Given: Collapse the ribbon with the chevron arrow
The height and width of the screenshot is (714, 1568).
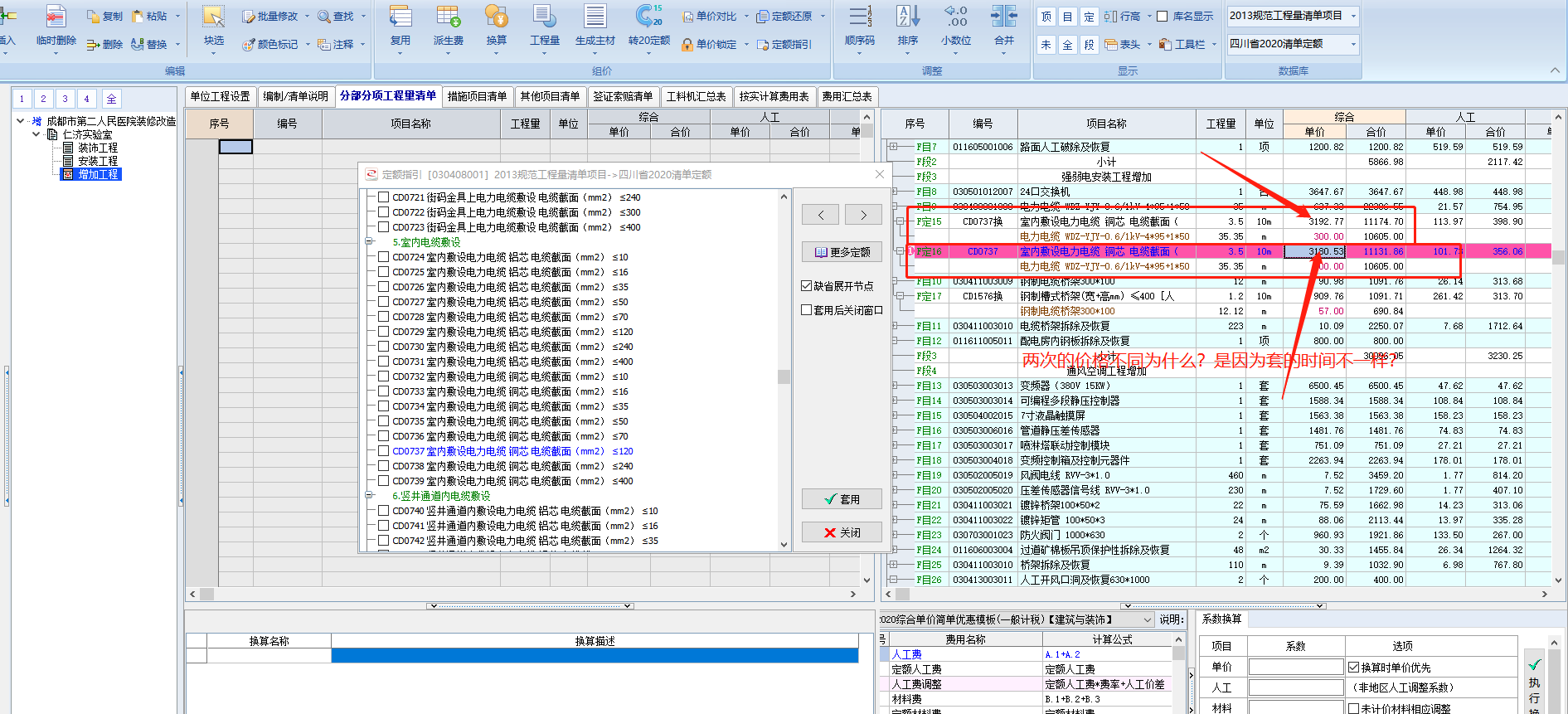Looking at the screenshot, I should (1555, 70).
